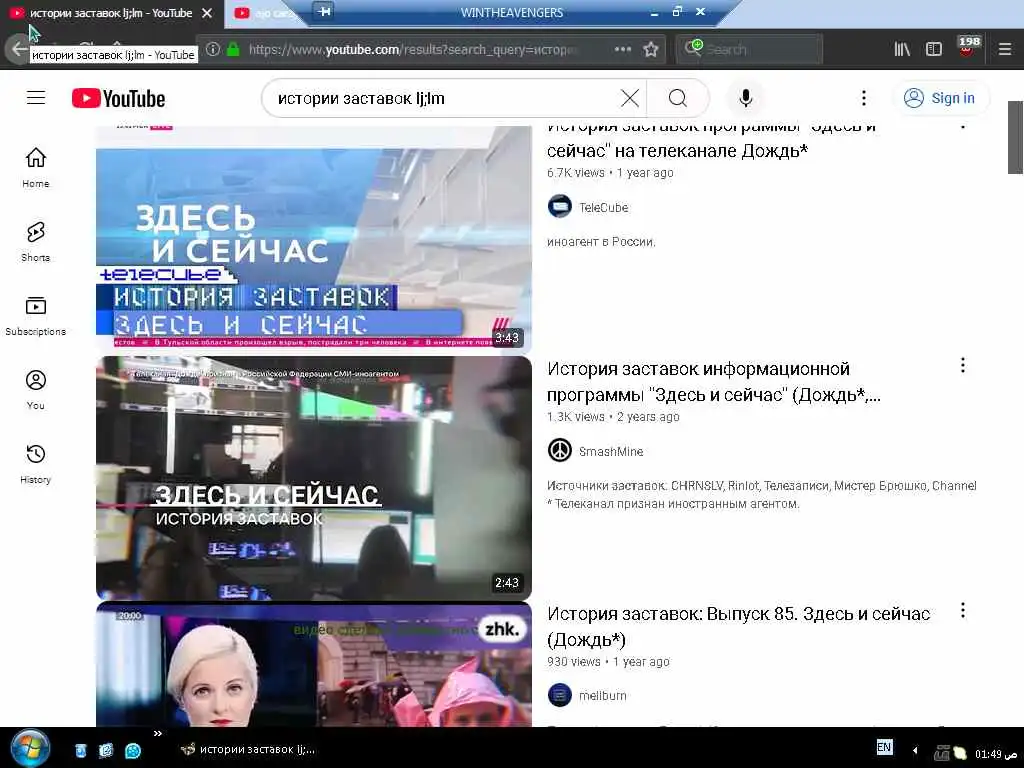1024x768 pixels.
Task: Open the You section in the sidebar
Action: tap(36, 390)
